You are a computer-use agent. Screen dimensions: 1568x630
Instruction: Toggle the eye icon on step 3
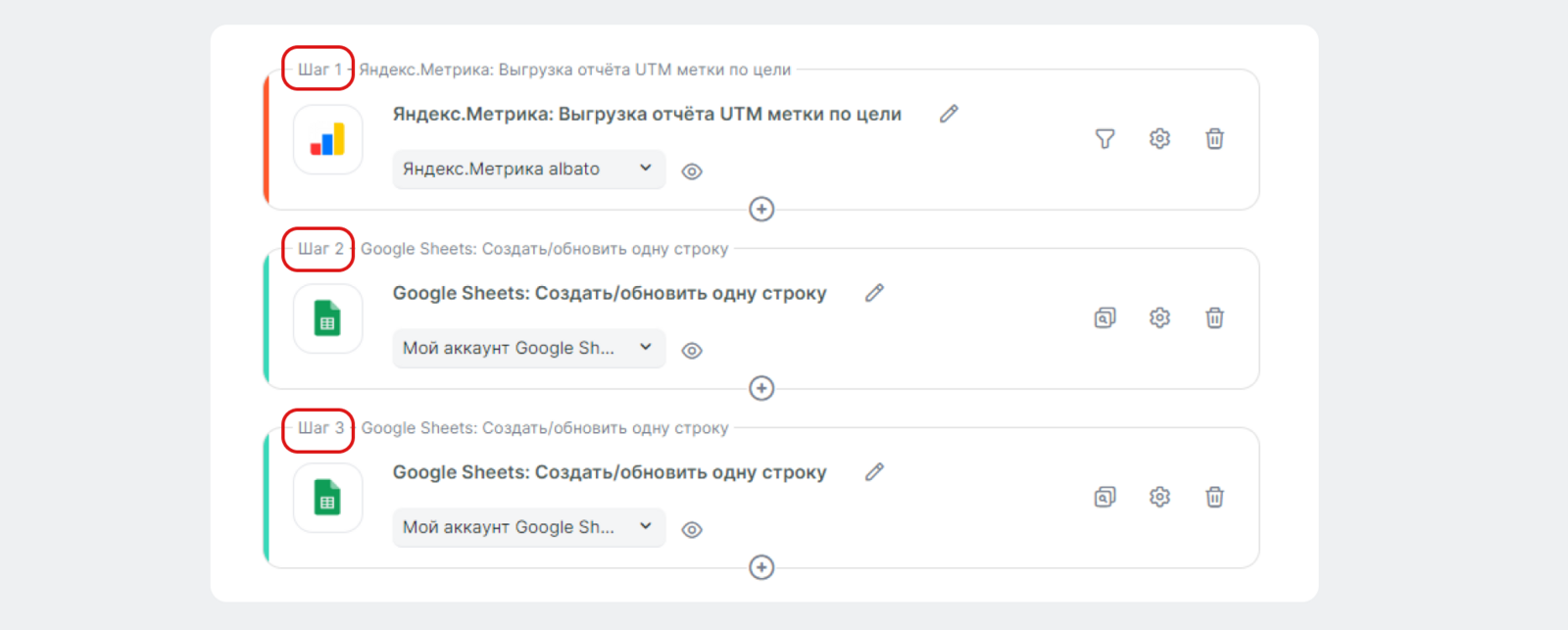(x=692, y=530)
